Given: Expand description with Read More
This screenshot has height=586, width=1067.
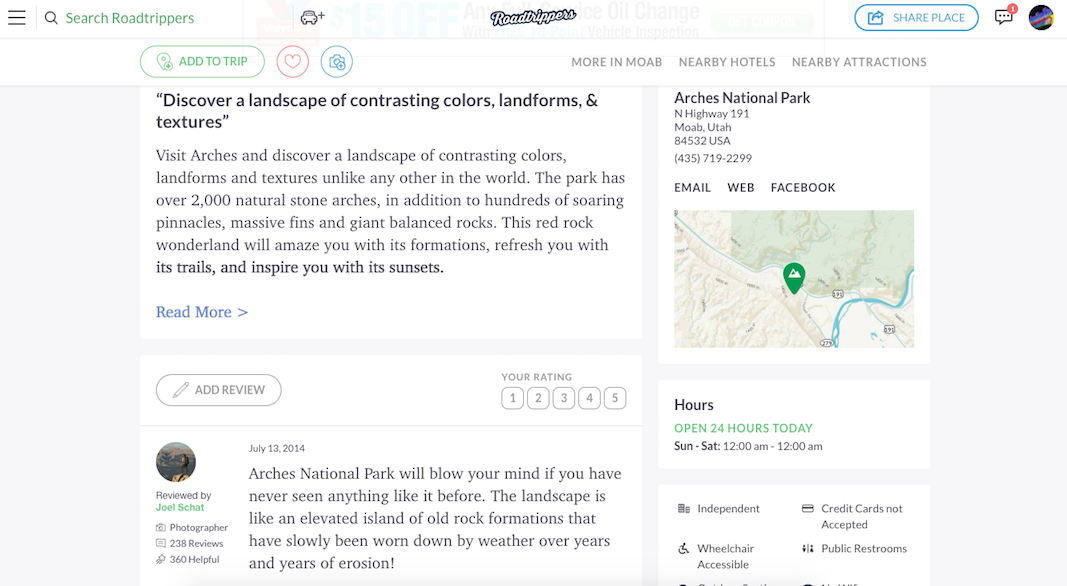Looking at the screenshot, I should pos(202,312).
